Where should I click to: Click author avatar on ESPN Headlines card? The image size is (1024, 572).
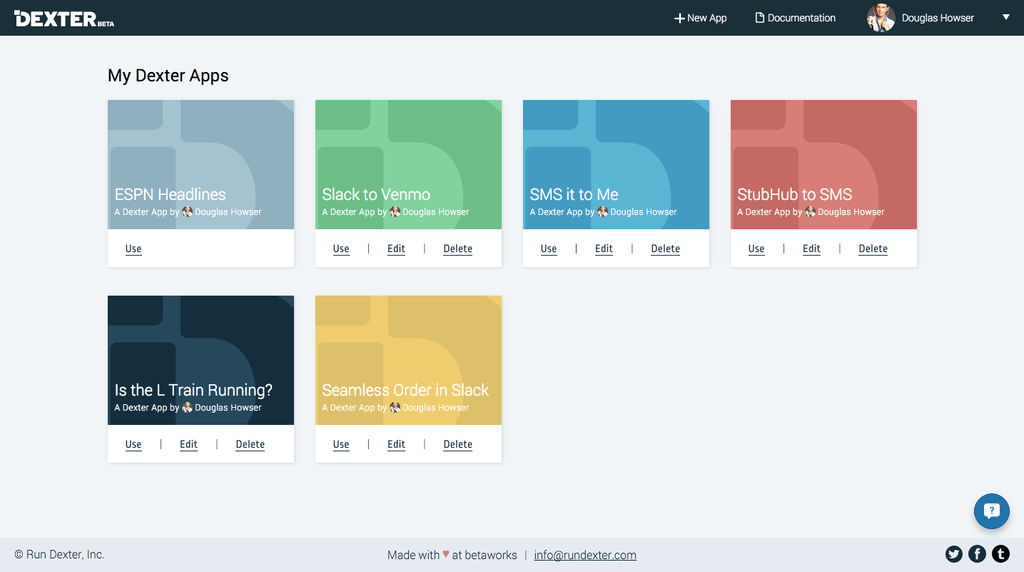coord(187,212)
